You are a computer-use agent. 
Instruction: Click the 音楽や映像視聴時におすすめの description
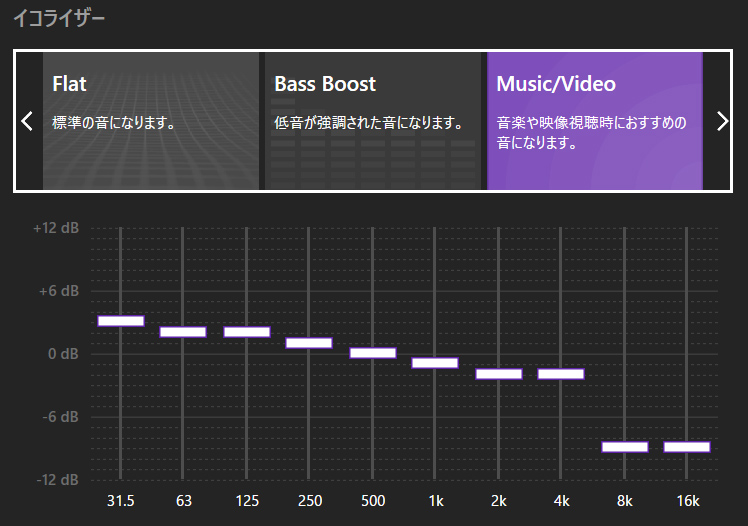(x=592, y=132)
